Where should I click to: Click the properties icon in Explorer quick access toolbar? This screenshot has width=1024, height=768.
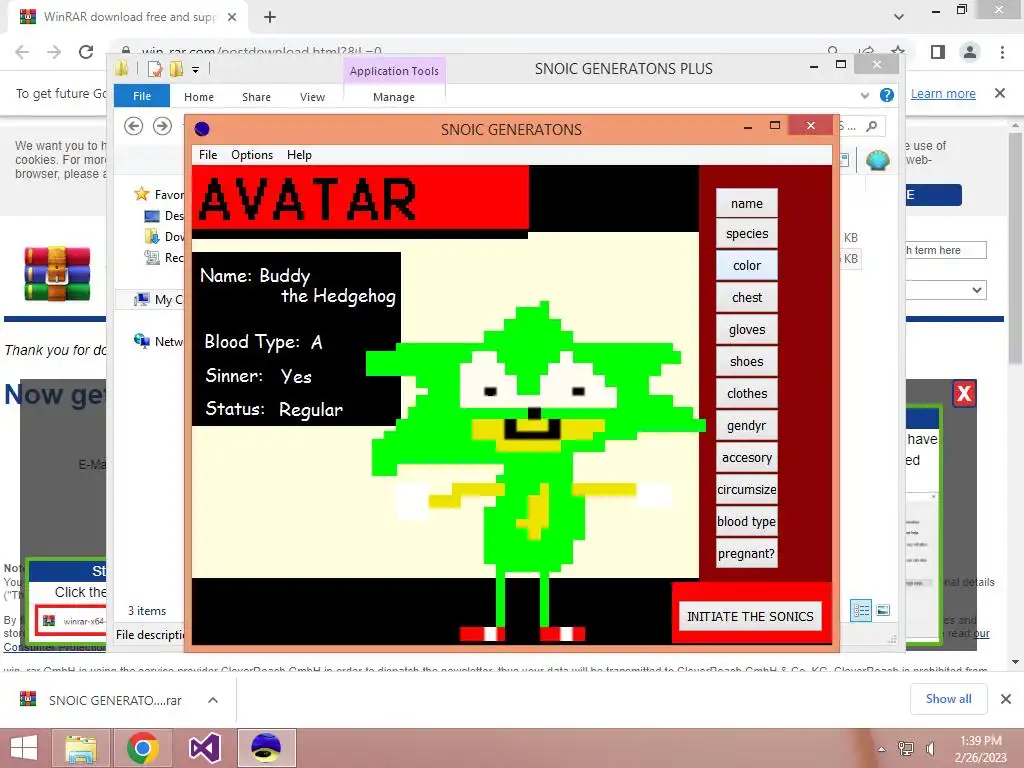click(x=154, y=68)
